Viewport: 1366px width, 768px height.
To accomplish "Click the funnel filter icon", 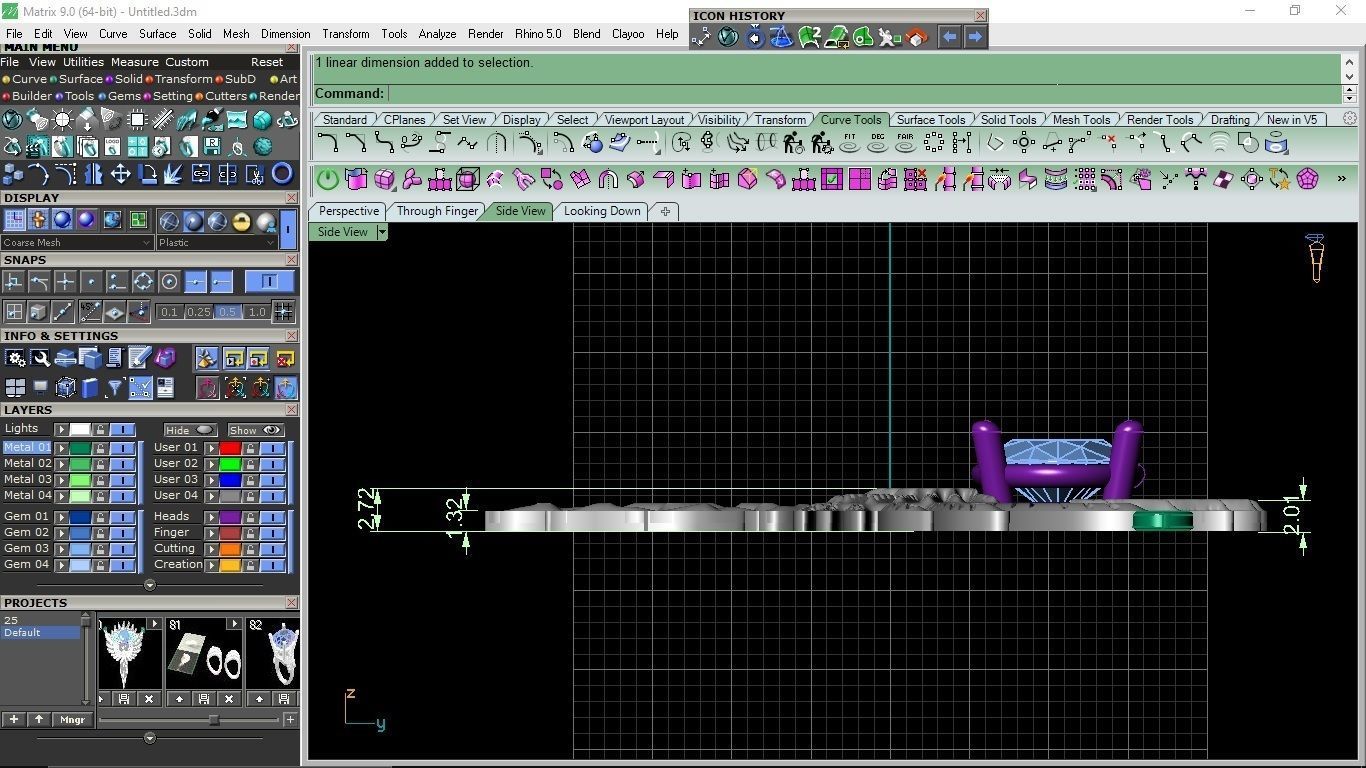I will 115,388.
